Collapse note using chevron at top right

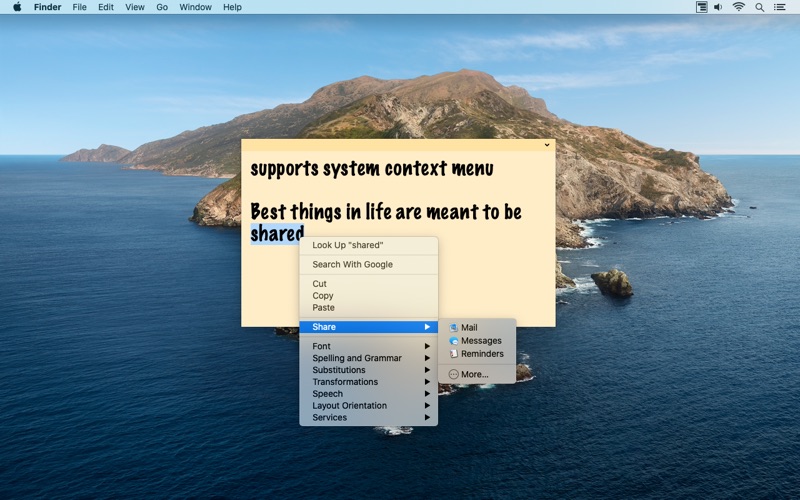[x=547, y=145]
